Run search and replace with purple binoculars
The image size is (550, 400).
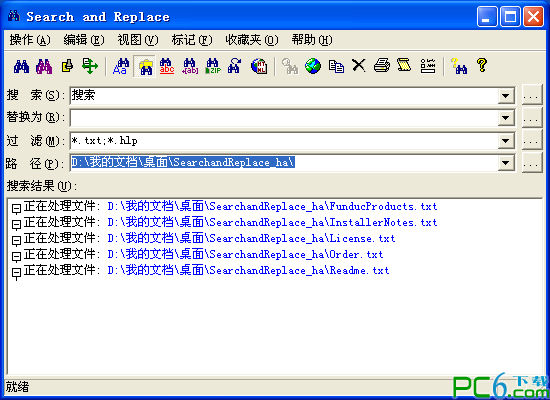(x=44, y=66)
